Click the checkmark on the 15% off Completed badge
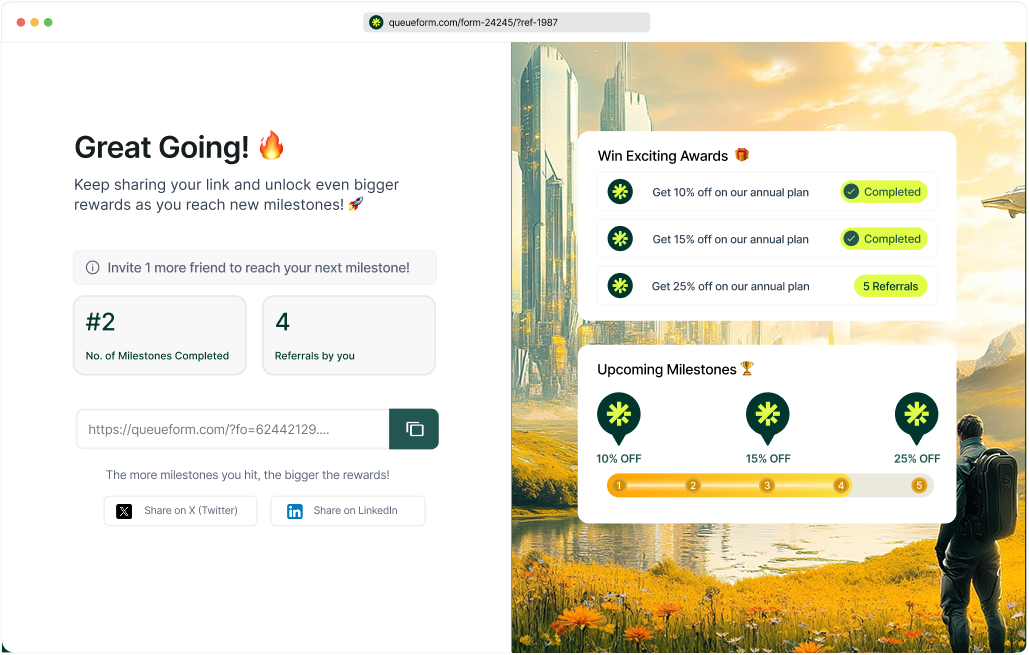Viewport: 1029px width, 655px height. 853,238
